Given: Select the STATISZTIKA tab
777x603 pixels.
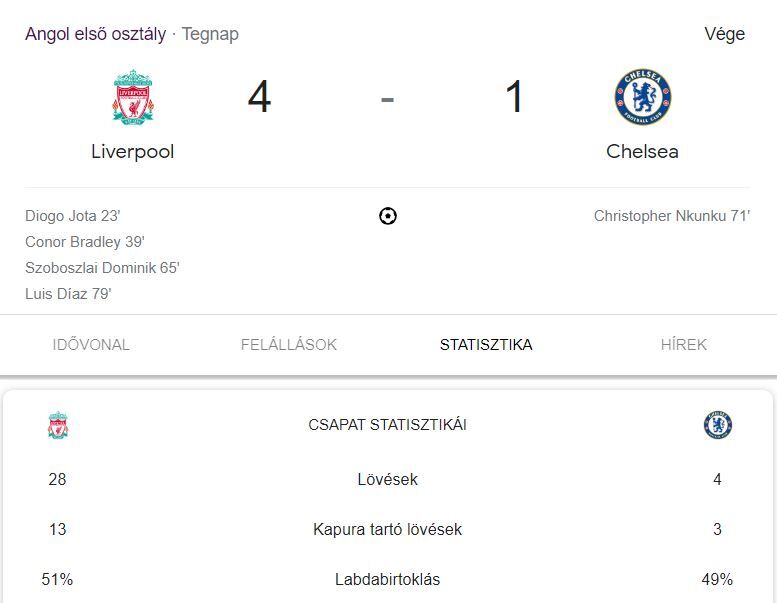Looking at the screenshot, I should 486,345.
